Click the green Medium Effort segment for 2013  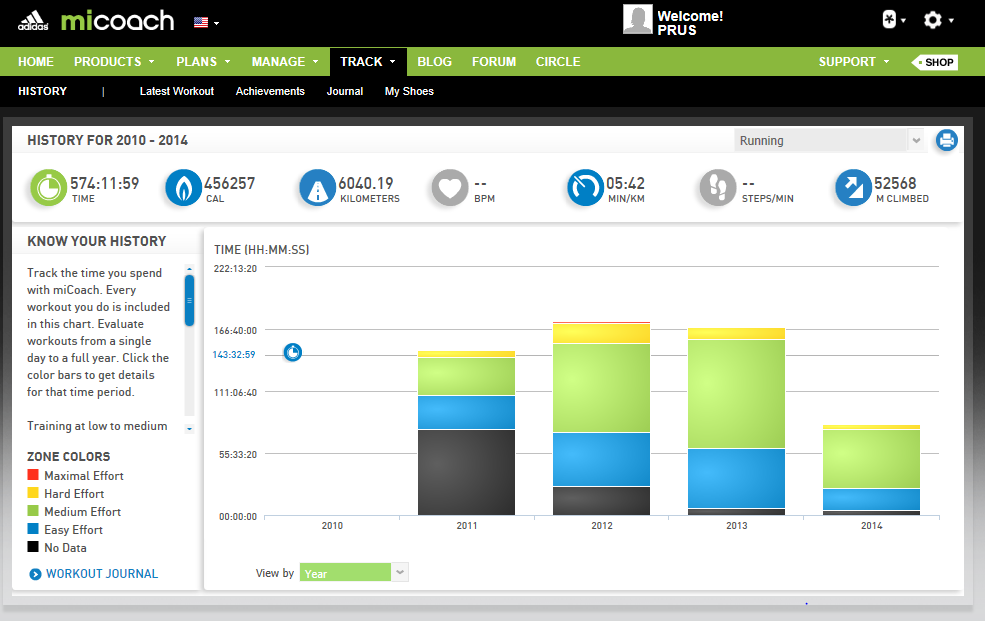(735, 393)
